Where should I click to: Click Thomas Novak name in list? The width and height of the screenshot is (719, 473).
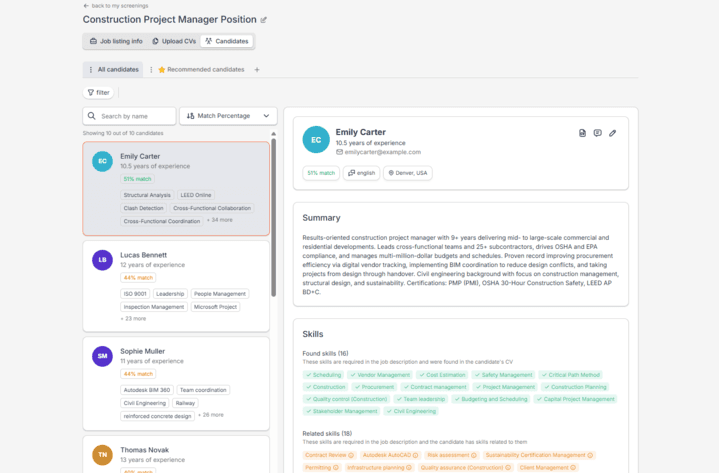pyautogui.click(x=144, y=450)
